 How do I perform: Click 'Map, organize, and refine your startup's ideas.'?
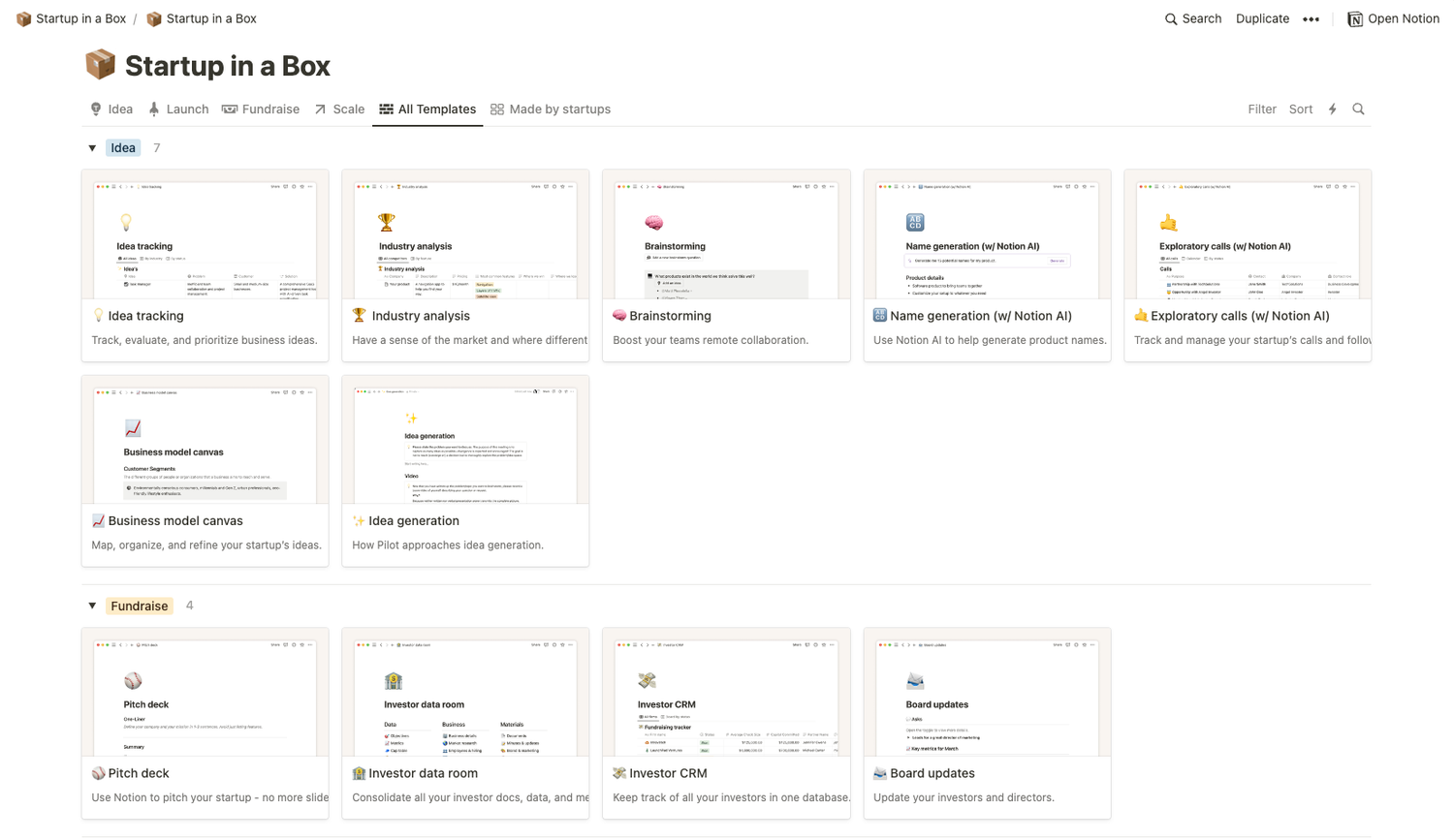click(x=206, y=545)
